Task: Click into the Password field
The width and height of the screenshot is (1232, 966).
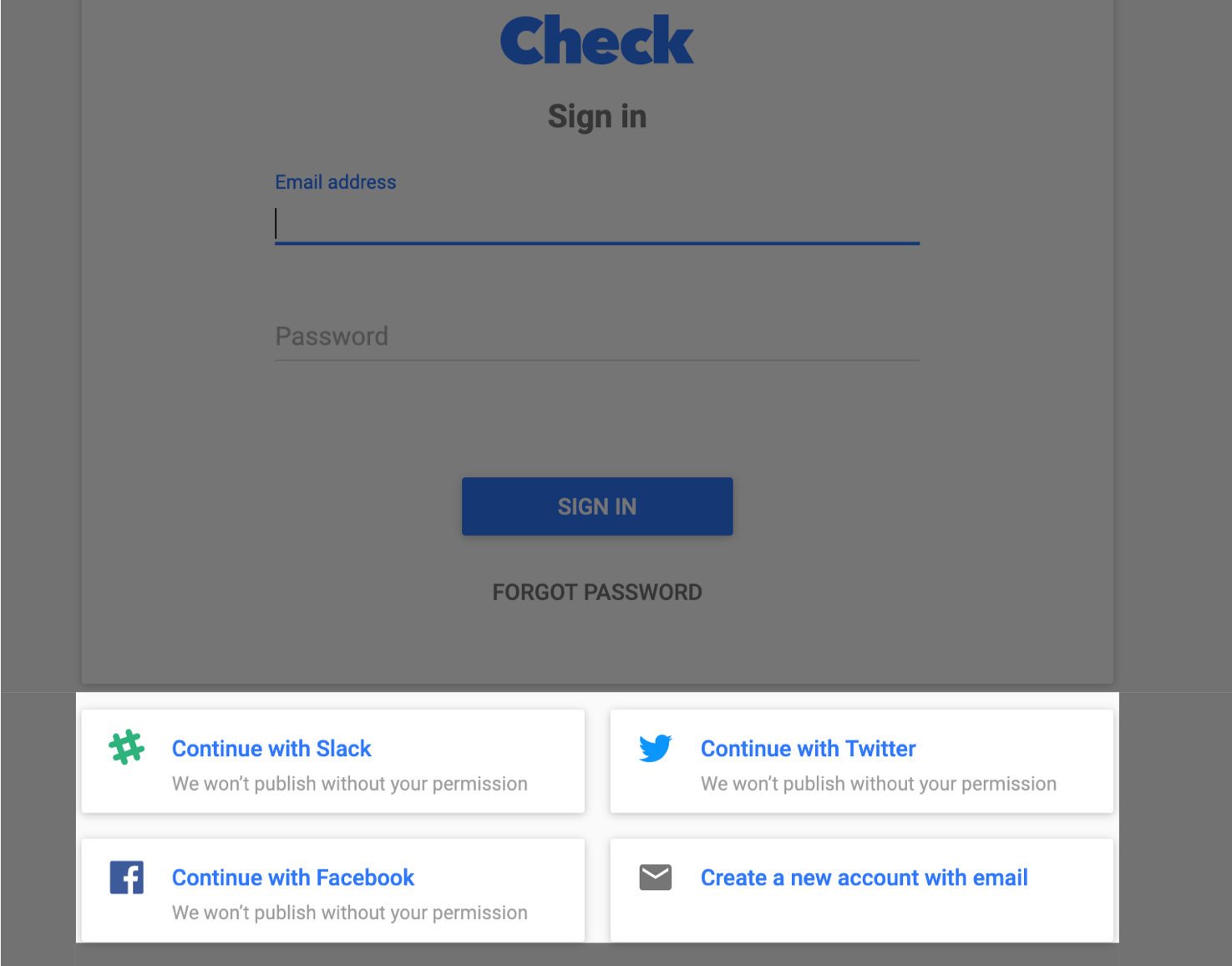Action: [x=597, y=337]
